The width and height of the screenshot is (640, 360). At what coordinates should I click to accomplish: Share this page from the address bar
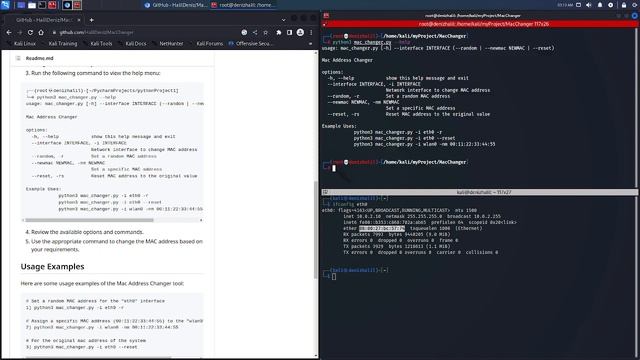point(255,32)
